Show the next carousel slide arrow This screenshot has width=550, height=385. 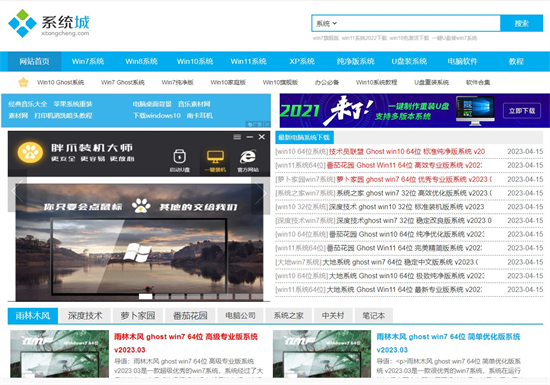coord(261,192)
